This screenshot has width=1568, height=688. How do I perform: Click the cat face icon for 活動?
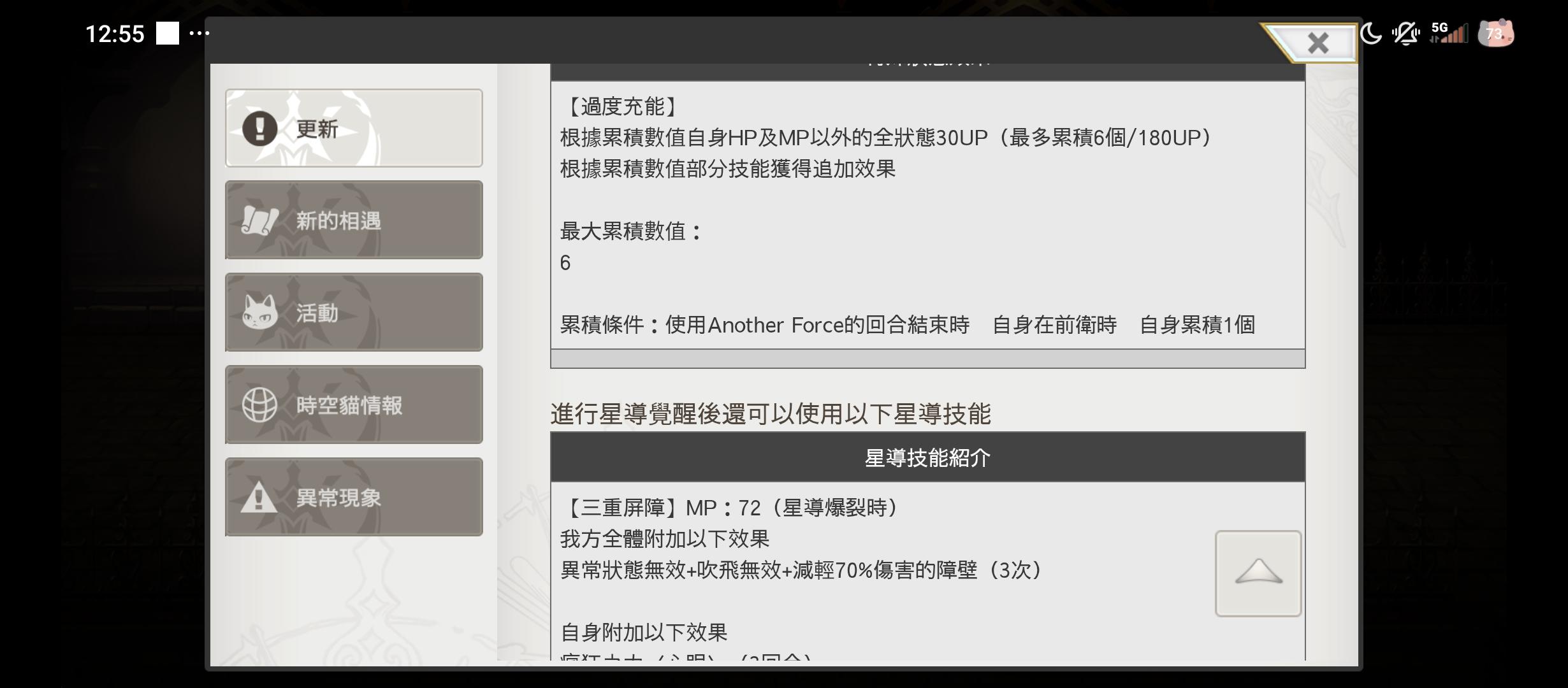tap(259, 312)
